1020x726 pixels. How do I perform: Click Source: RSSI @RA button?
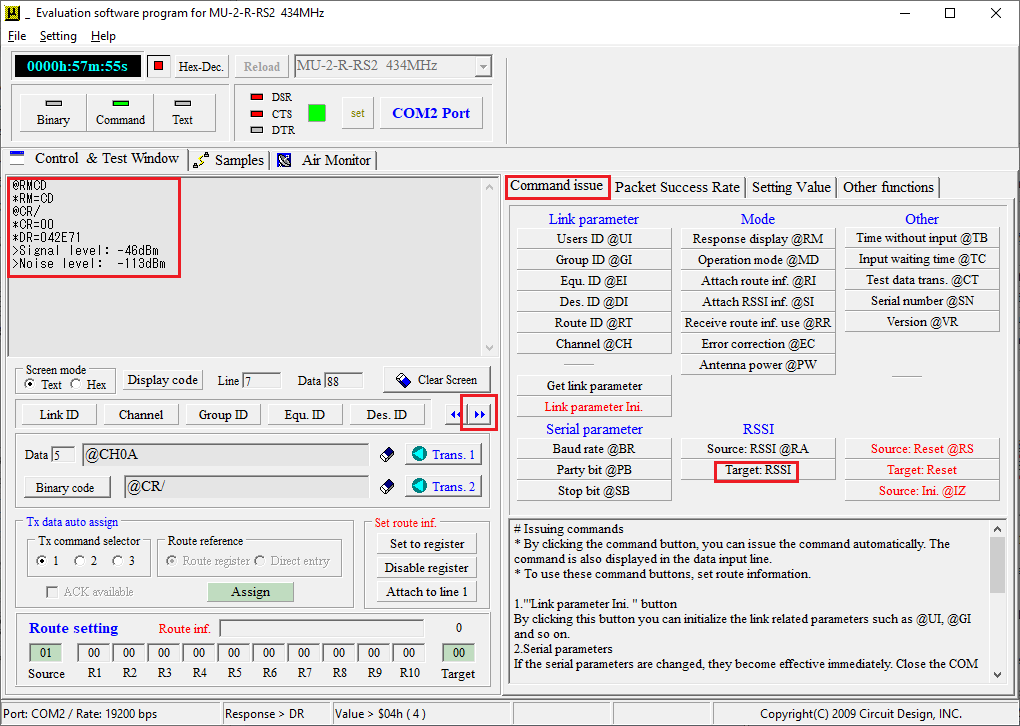point(758,449)
